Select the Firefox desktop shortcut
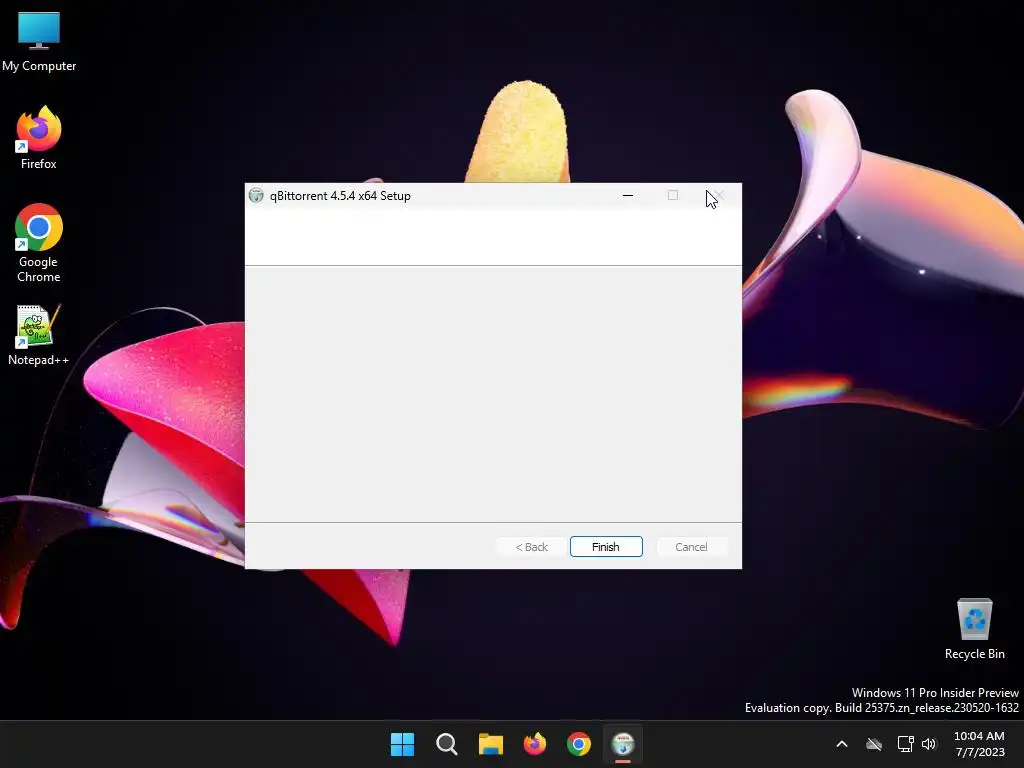 [x=39, y=138]
